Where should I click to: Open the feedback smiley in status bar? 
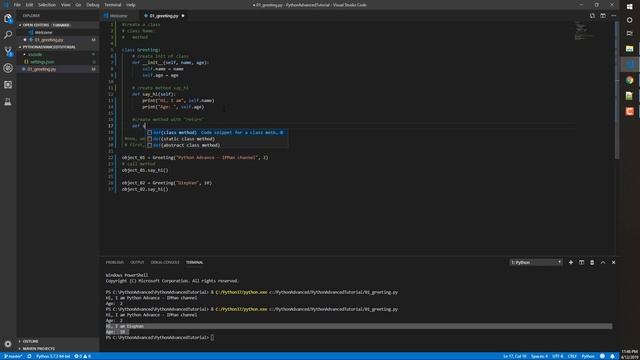[x=602, y=356]
